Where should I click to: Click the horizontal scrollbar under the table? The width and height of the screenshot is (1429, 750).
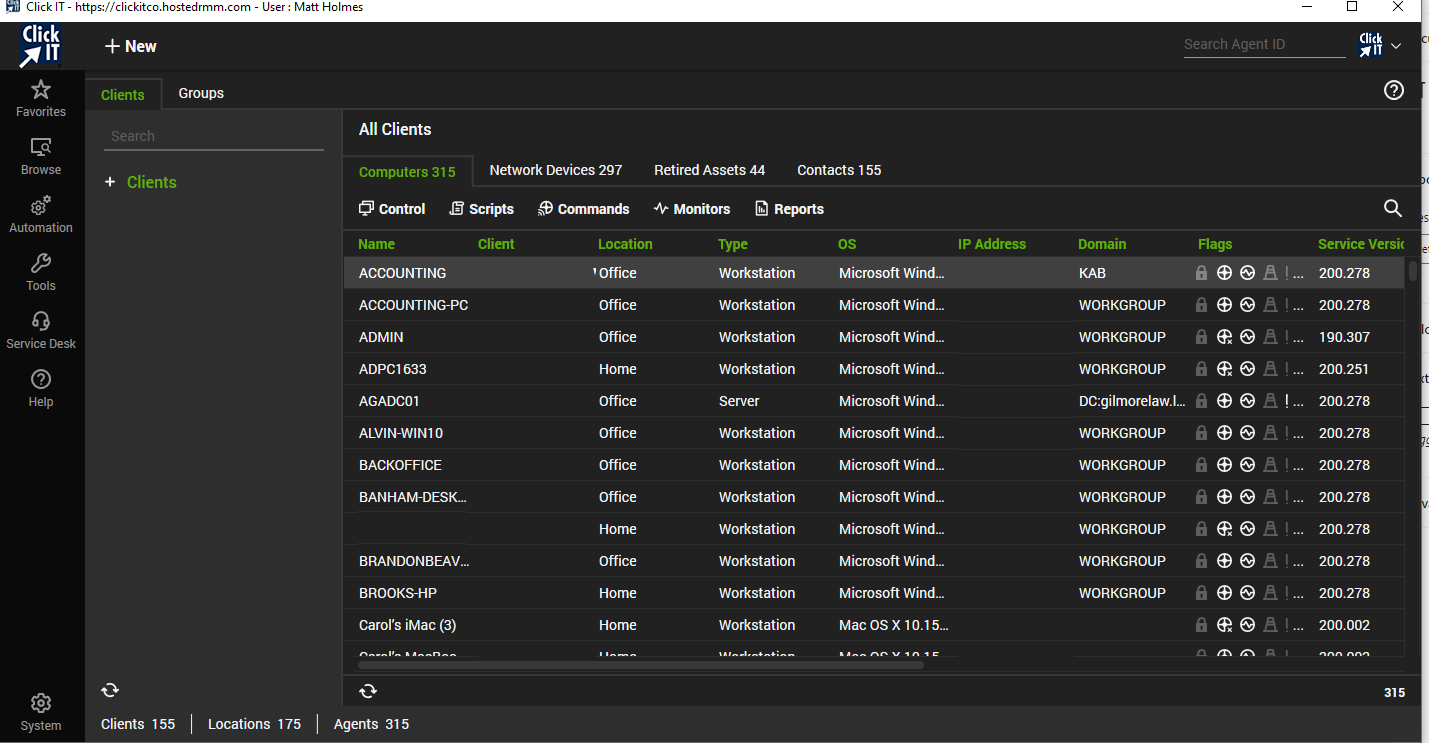pos(641,664)
